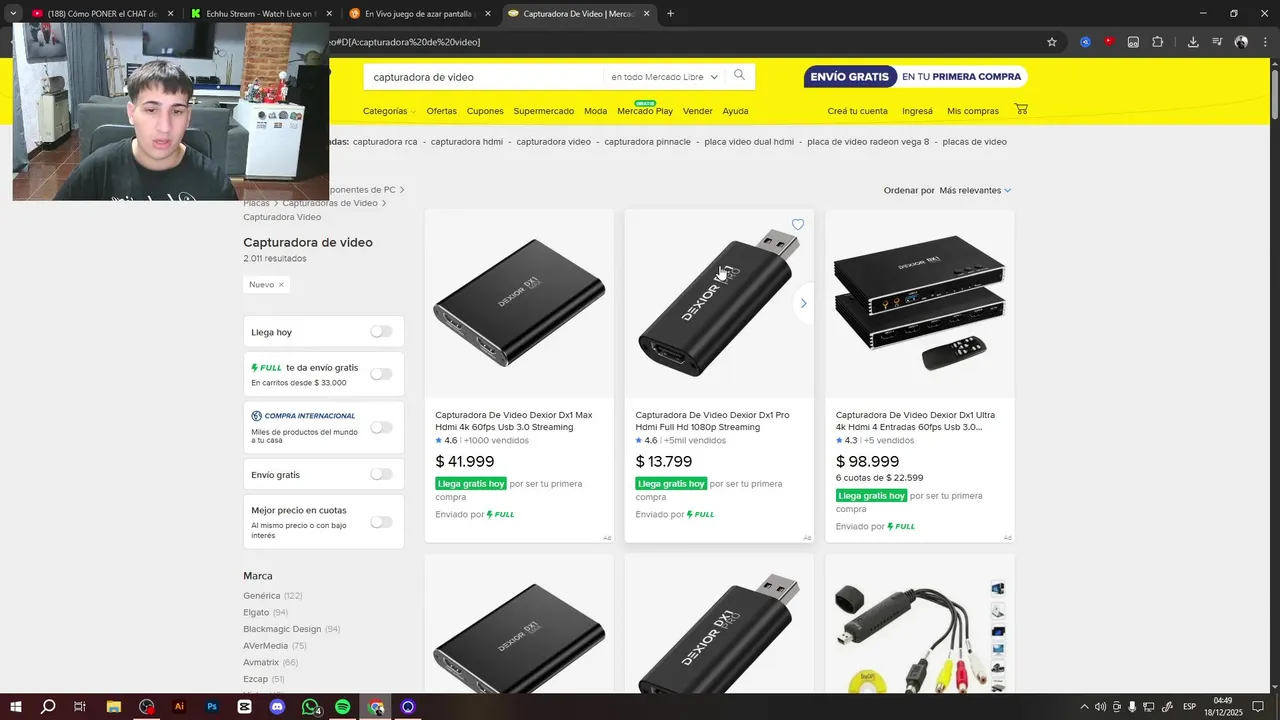Filter by brand Blackmagic Design
Viewport: 1280px width, 720px height.
point(282,629)
